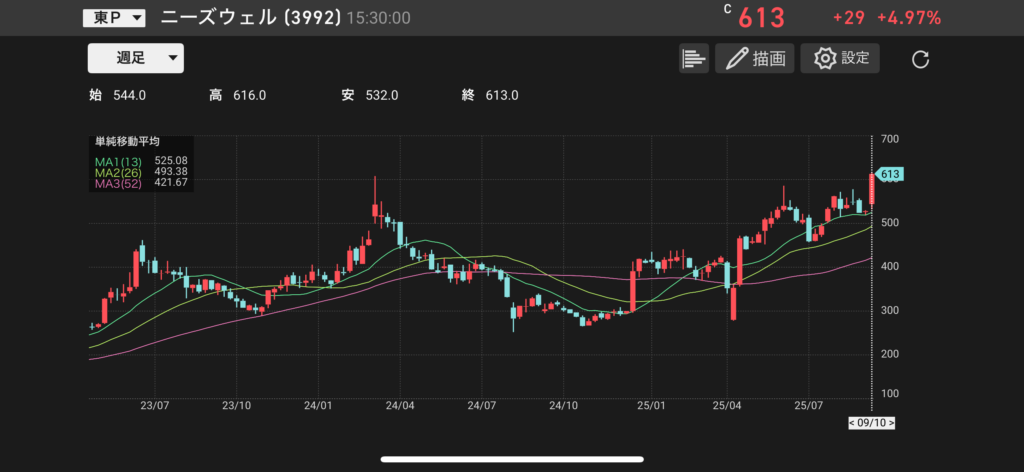Click the 安 532.0 low value
Viewport: 1024px width, 472px height.
coord(370,95)
